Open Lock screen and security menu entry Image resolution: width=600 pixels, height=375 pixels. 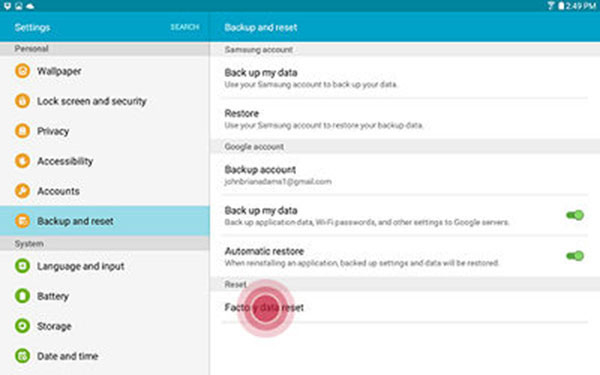pyautogui.click(x=104, y=101)
